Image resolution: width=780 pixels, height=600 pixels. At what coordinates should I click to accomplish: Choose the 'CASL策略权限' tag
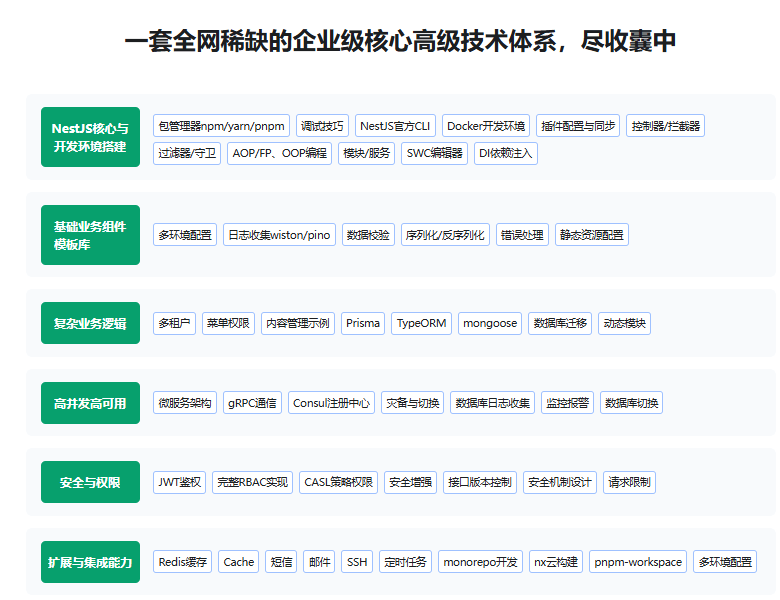click(x=339, y=482)
